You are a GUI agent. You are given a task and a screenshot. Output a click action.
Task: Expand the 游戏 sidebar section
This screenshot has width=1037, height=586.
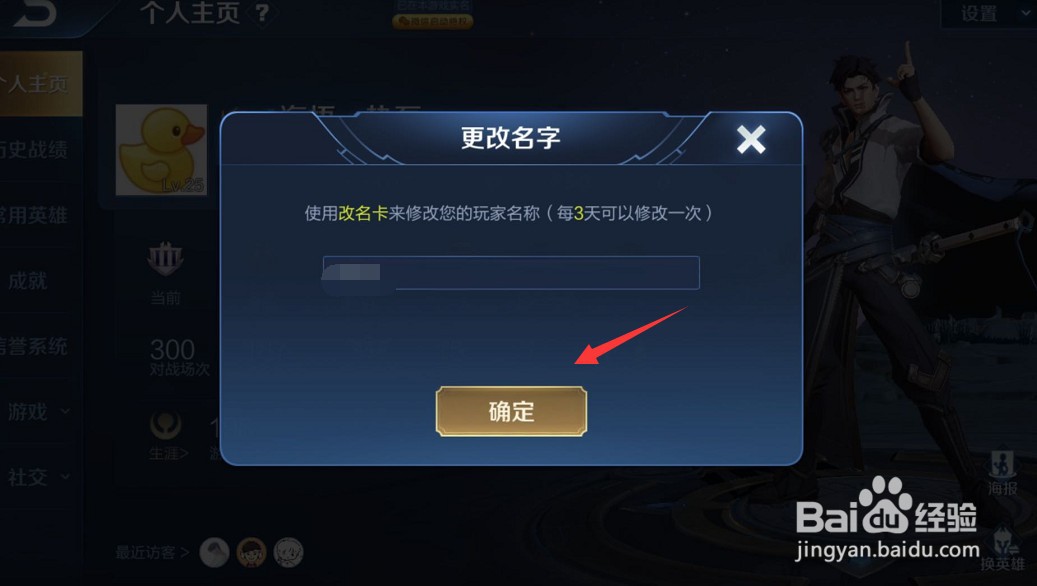pyautogui.click(x=37, y=411)
